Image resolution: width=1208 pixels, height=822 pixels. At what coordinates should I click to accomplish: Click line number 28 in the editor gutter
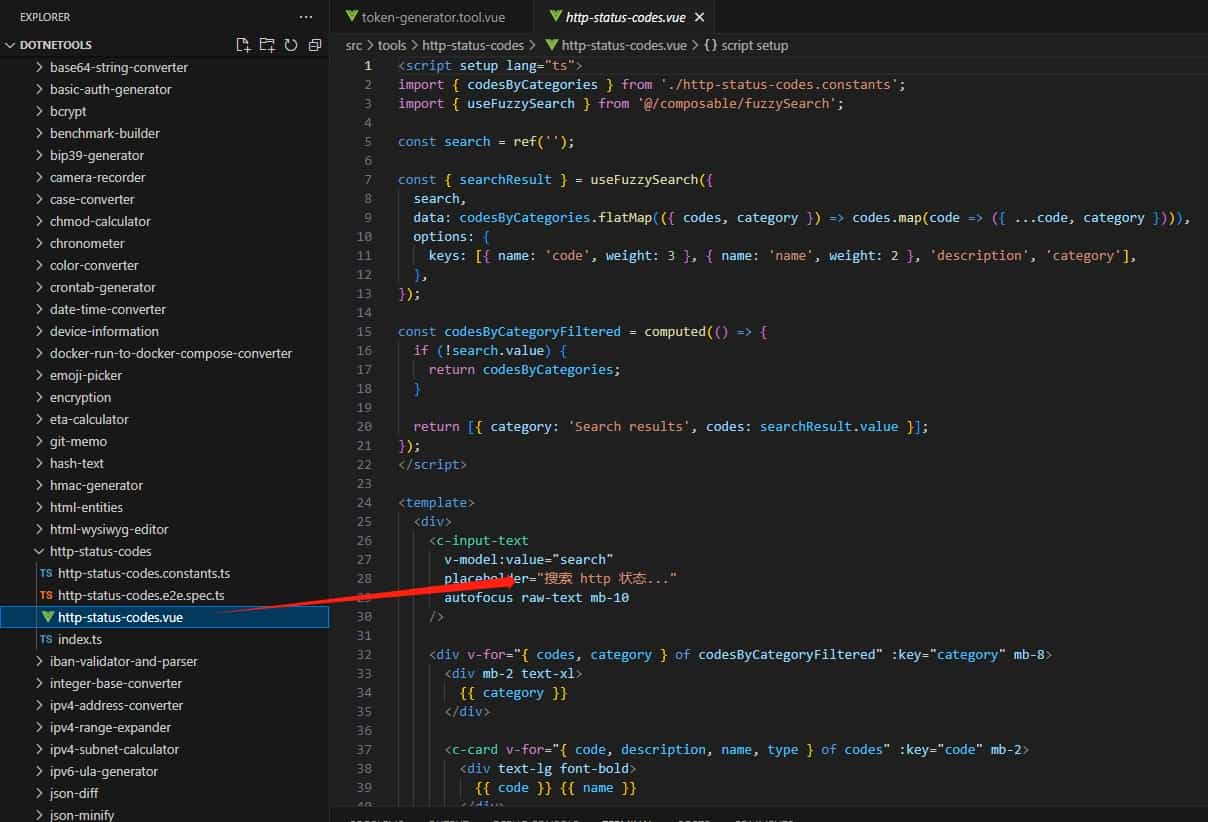click(364, 578)
